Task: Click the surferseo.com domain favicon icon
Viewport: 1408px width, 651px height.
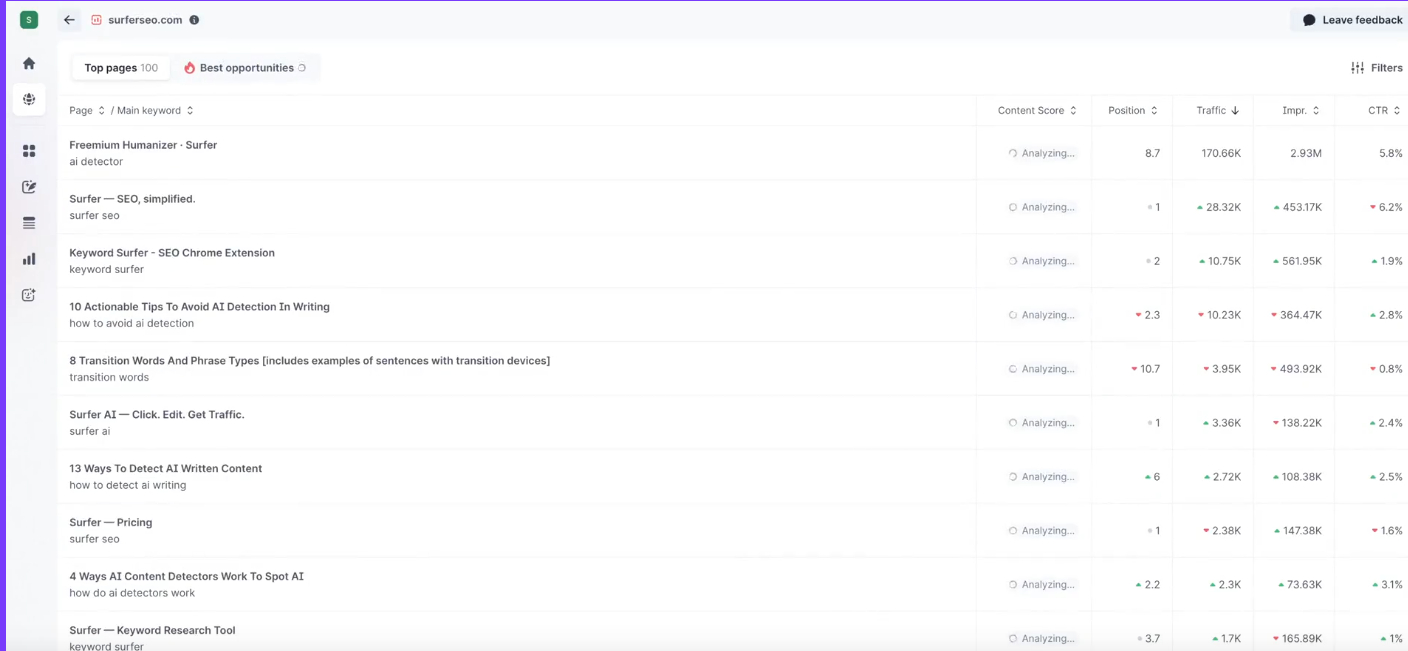Action: coord(96,20)
